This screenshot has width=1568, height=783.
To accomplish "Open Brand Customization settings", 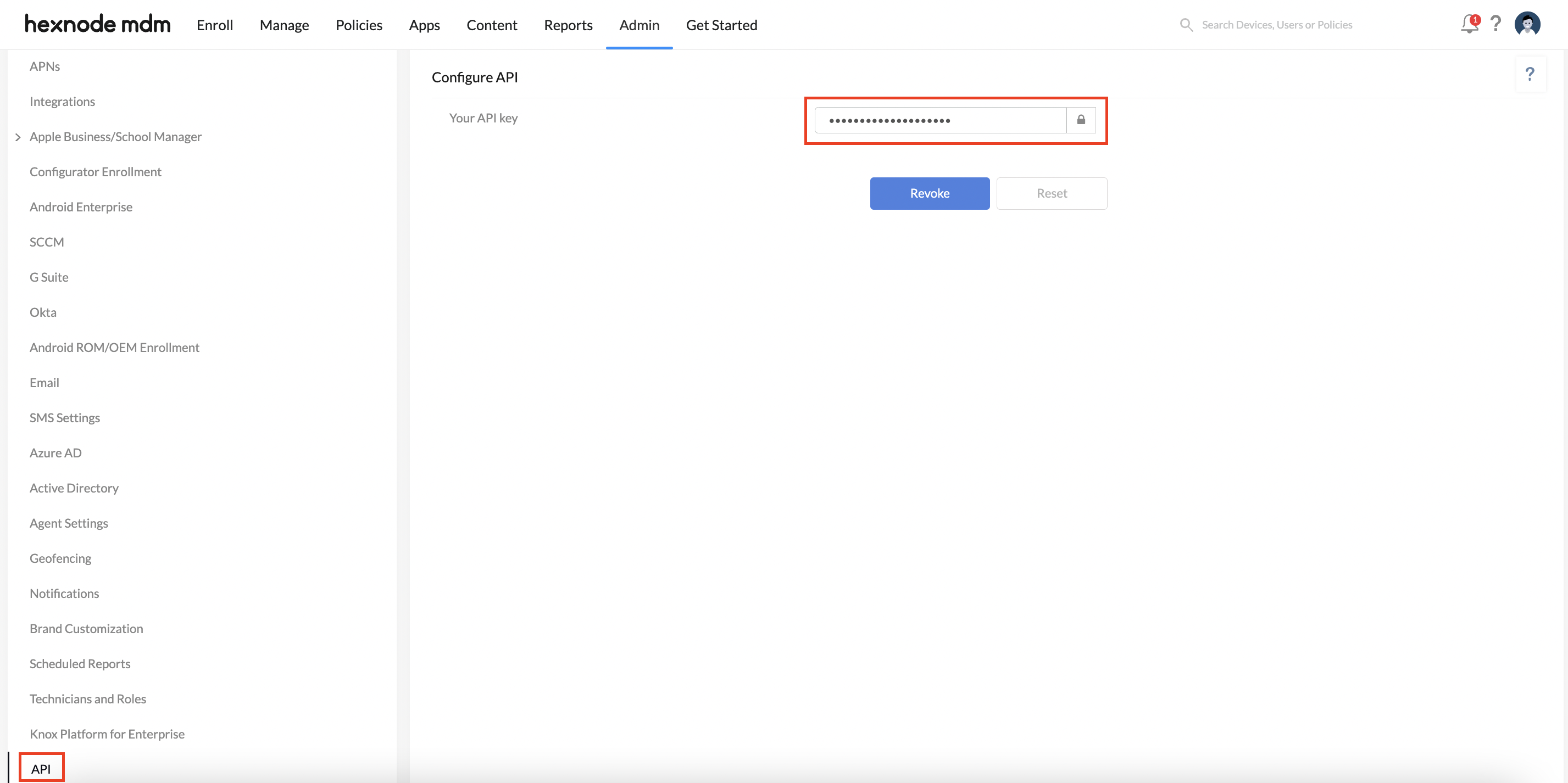I will [x=86, y=629].
